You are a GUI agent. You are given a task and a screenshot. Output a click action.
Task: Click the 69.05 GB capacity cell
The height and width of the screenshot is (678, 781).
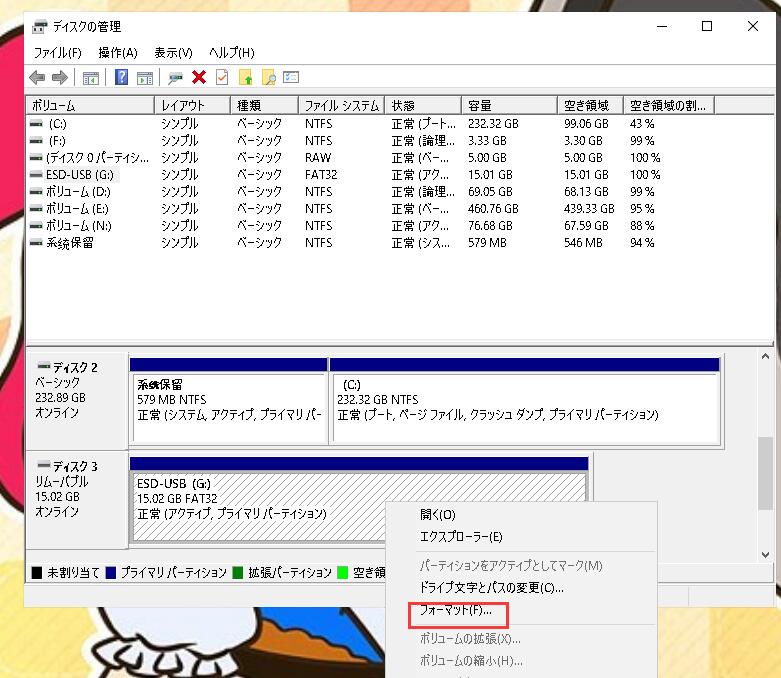pos(490,192)
